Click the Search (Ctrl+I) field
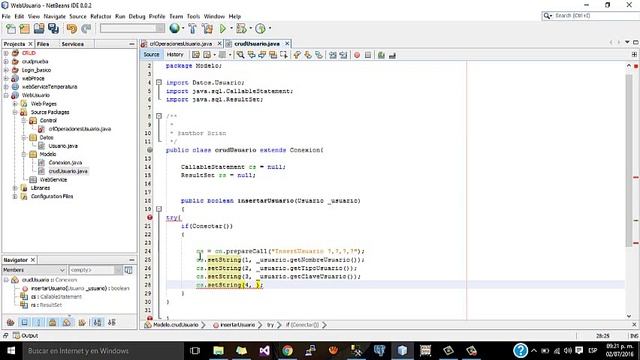This screenshot has height=360, width=640. click(x=590, y=16)
